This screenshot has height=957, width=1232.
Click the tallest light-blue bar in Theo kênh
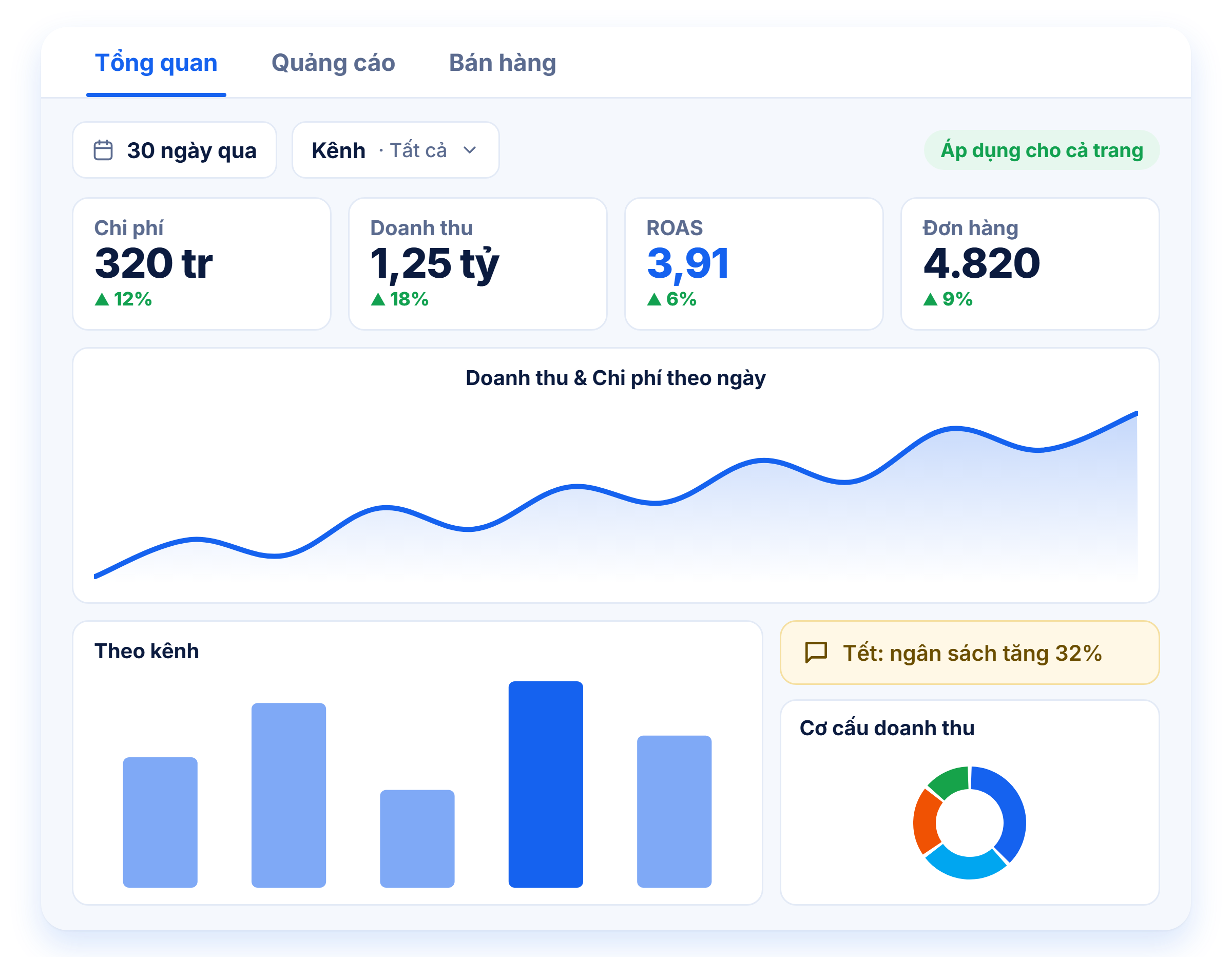click(x=288, y=795)
